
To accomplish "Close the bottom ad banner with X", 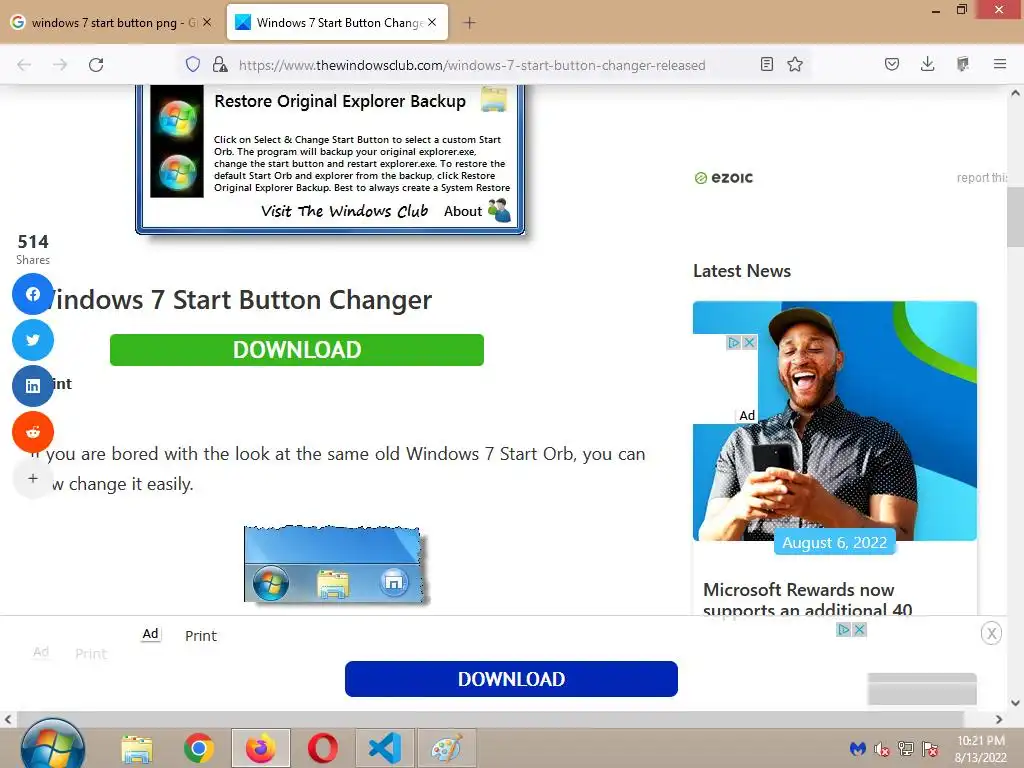I will coord(991,633).
